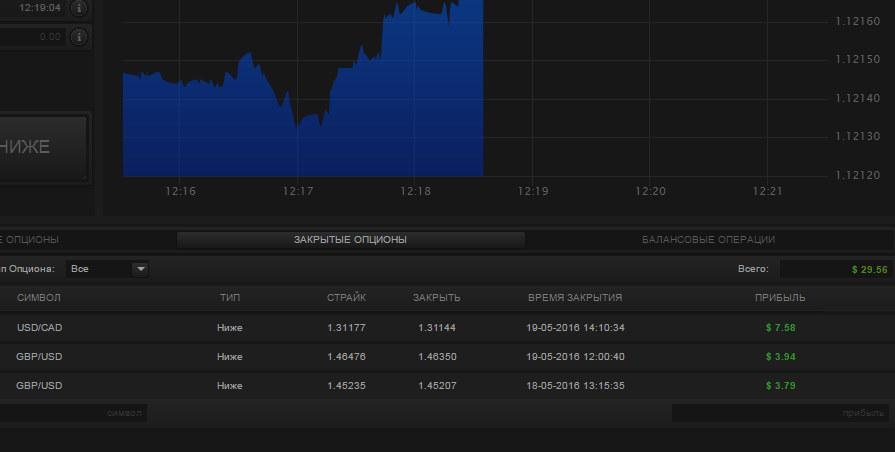Click the прибыль filter input field
The height and width of the screenshot is (452, 895).
pyautogui.click(x=780, y=413)
